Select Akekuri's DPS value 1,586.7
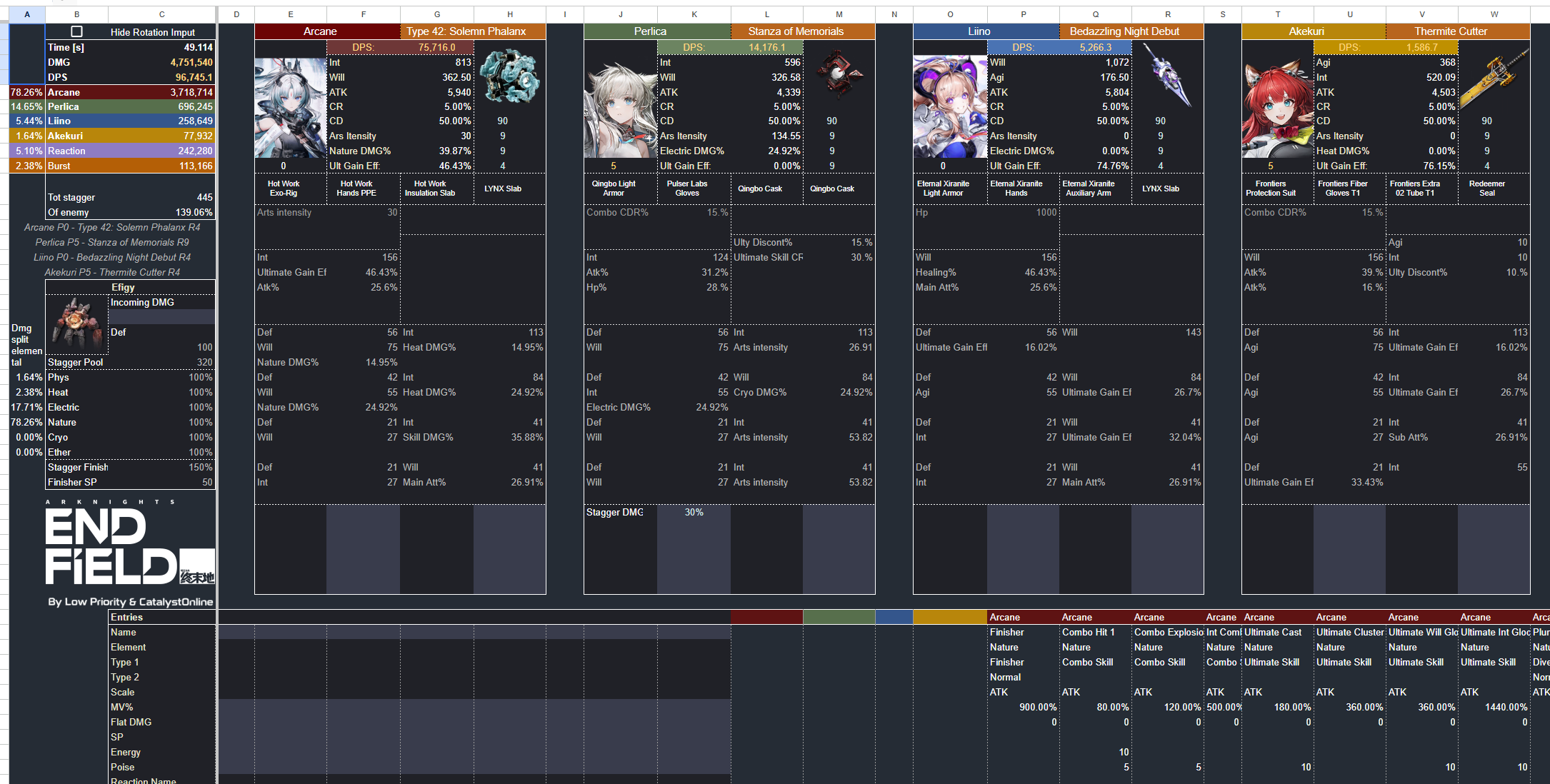The image size is (1550, 784). (x=1421, y=47)
